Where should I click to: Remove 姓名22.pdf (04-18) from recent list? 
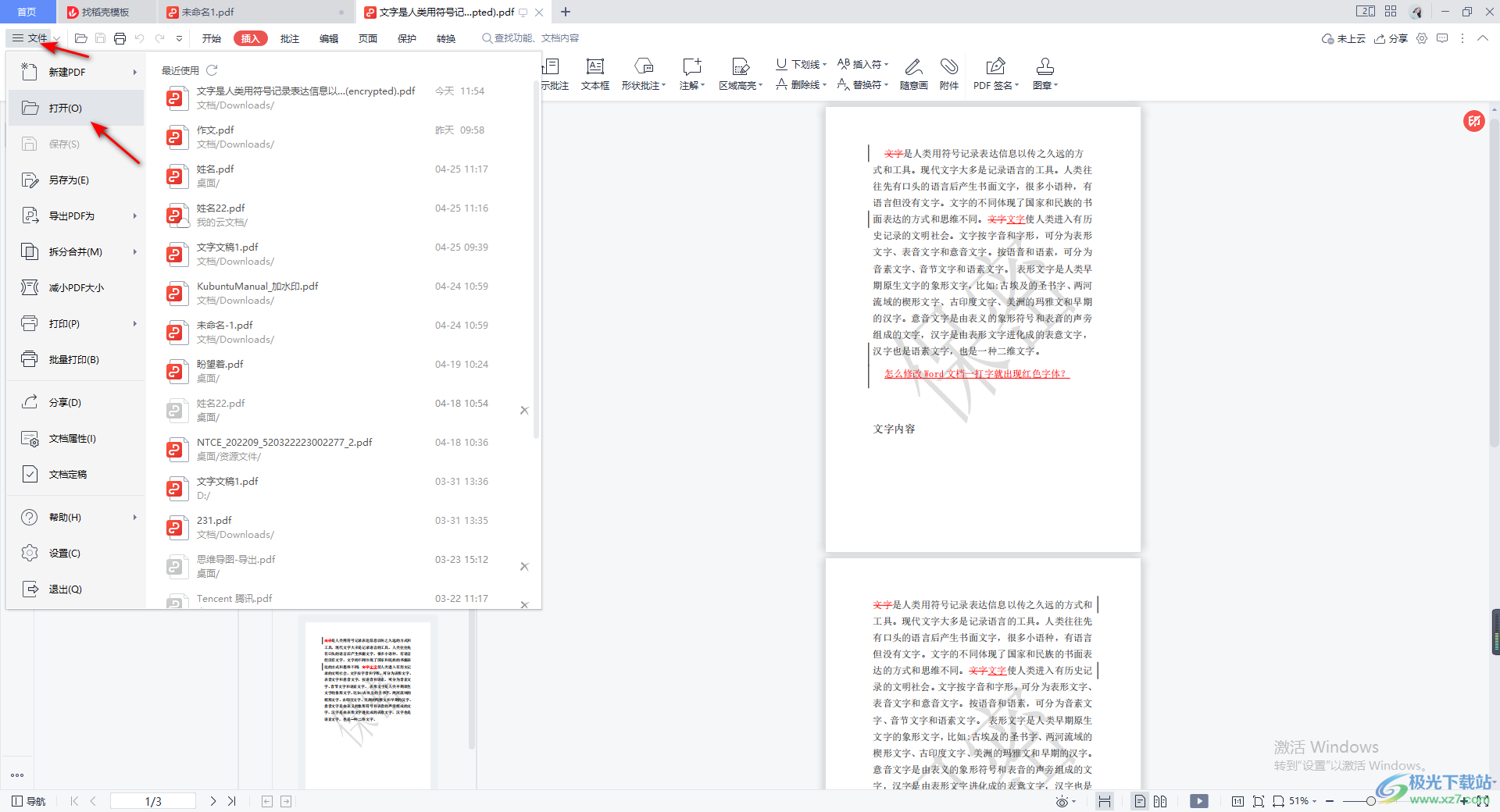[524, 410]
